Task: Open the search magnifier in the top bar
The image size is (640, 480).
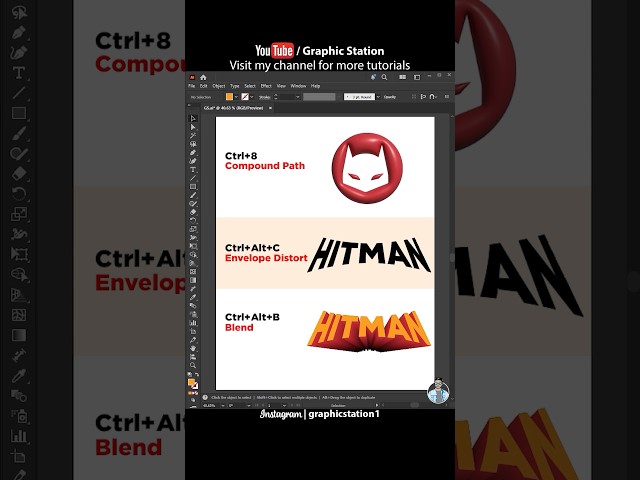Action: click(384, 77)
